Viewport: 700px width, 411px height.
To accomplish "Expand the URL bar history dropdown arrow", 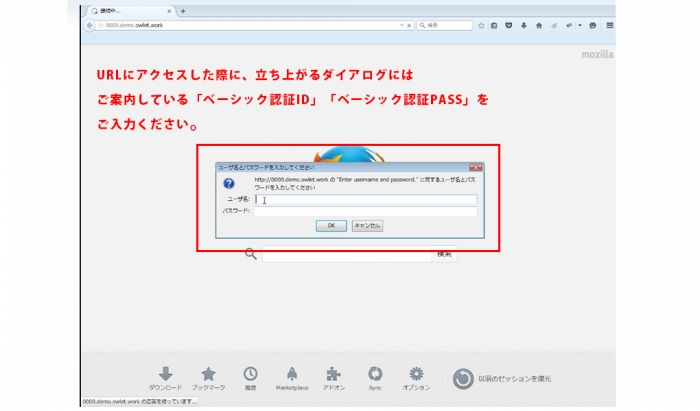I will coord(401,25).
